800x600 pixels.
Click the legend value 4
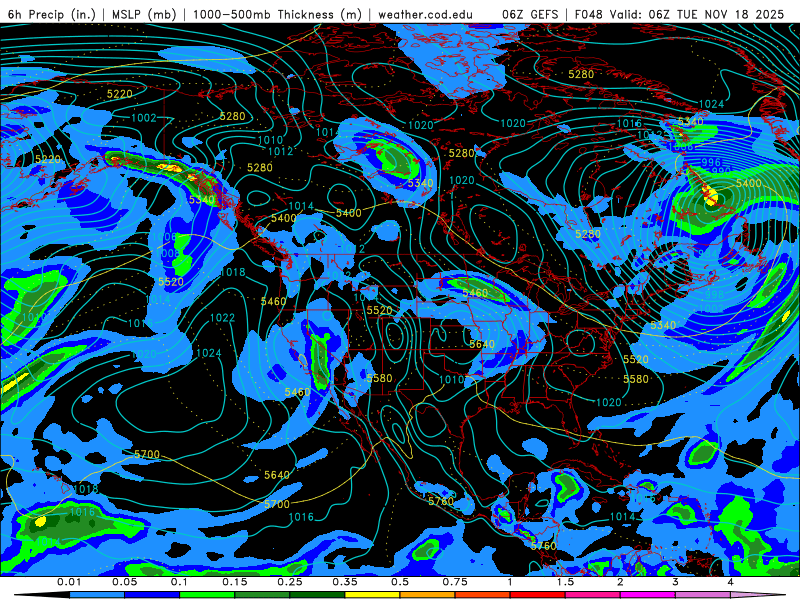coord(730,582)
